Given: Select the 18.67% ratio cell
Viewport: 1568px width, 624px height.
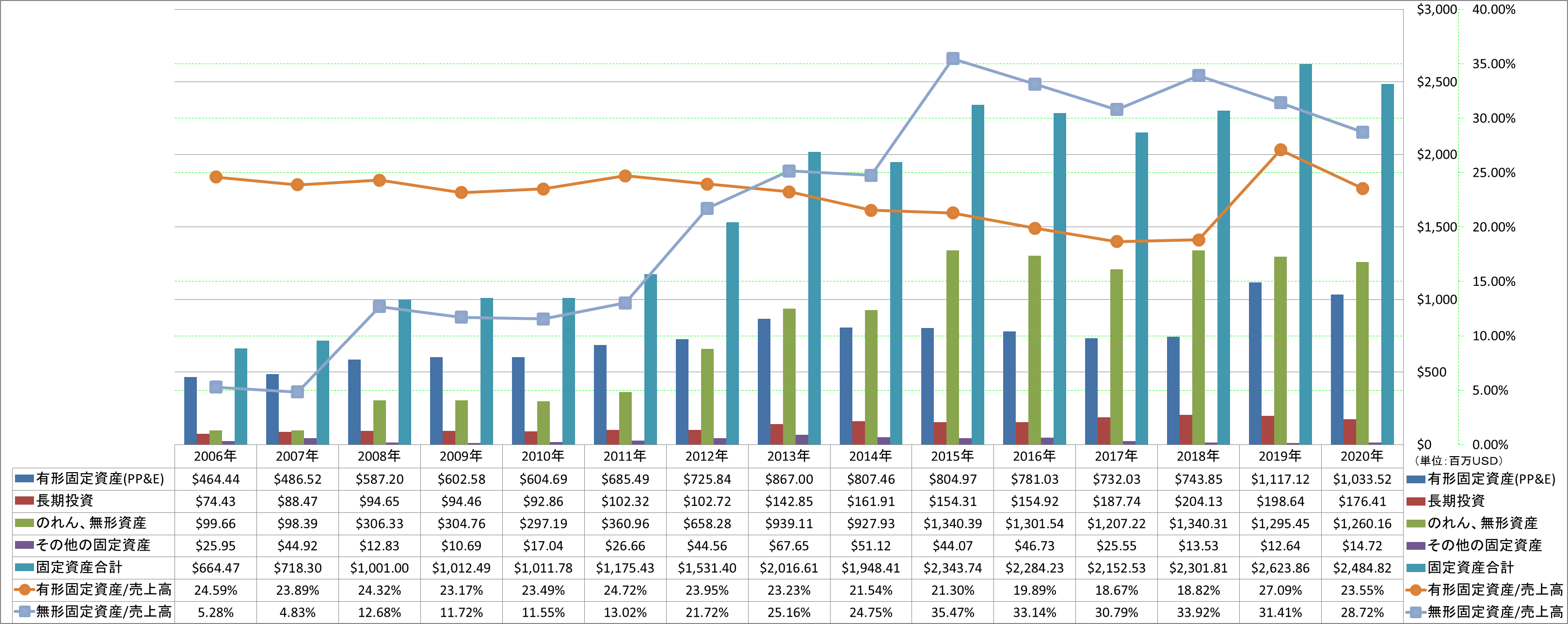Looking at the screenshot, I should tap(1116, 591).
